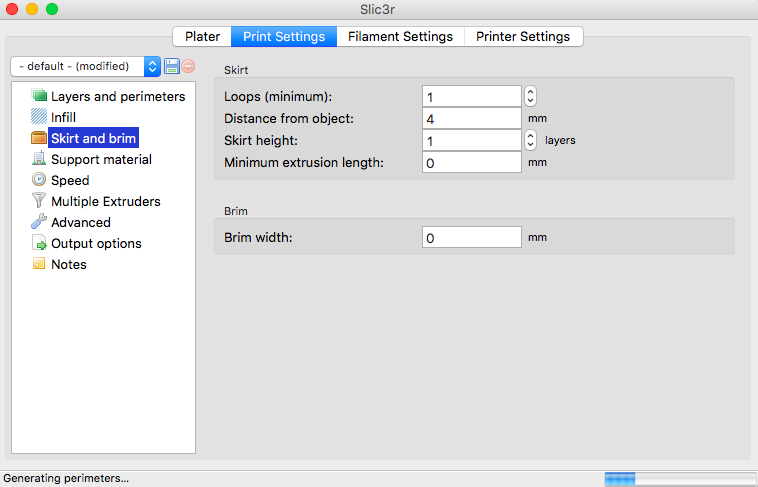Adjust the Loops (minimum) stepper arrows
Image resolution: width=758 pixels, height=487 pixels.
531,96
